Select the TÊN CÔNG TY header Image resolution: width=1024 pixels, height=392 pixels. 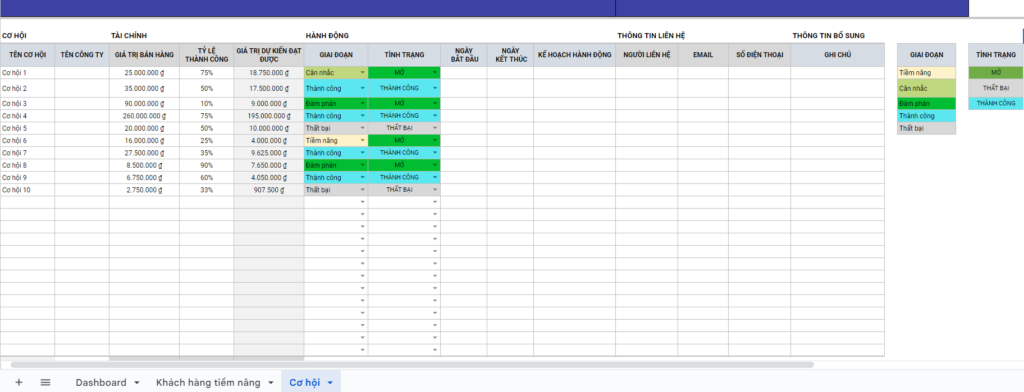(82, 55)
